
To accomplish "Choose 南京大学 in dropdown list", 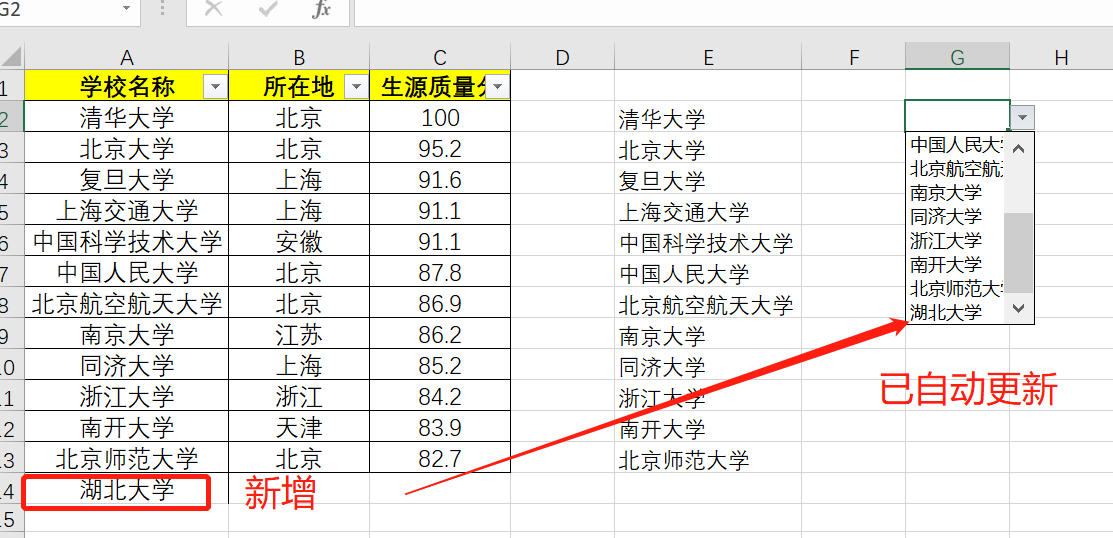I will [956, 192].
